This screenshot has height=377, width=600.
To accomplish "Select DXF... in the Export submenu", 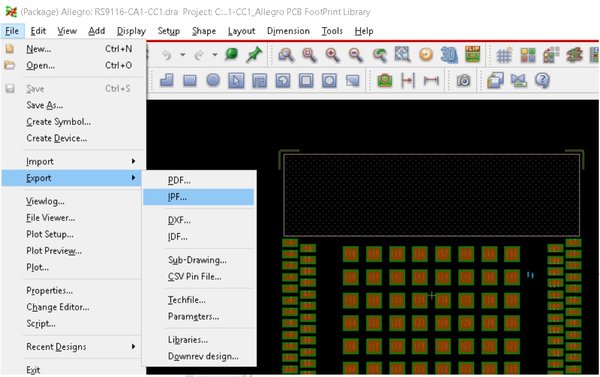I will pyautogui.click(x=198, y=220).
